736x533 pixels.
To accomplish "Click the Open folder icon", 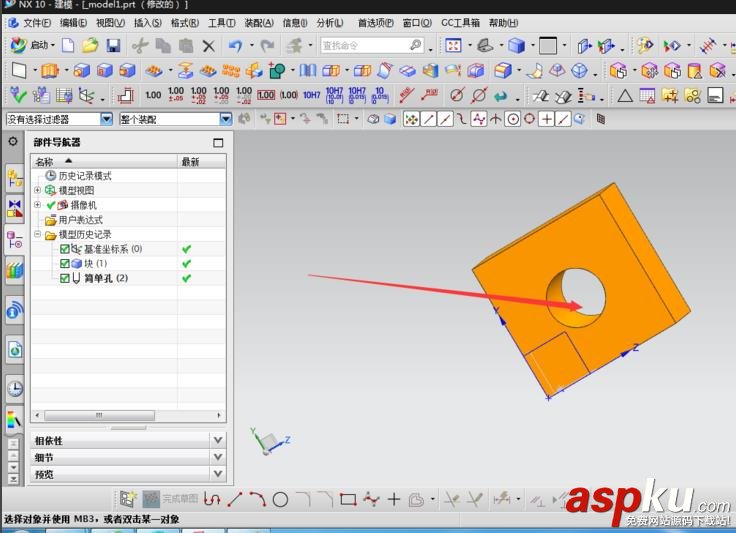I will 90,46.
